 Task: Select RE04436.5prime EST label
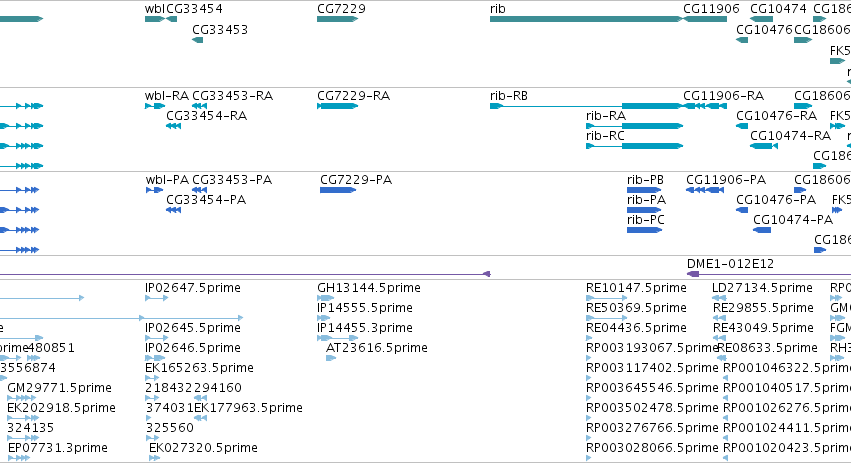coord(636,328)
